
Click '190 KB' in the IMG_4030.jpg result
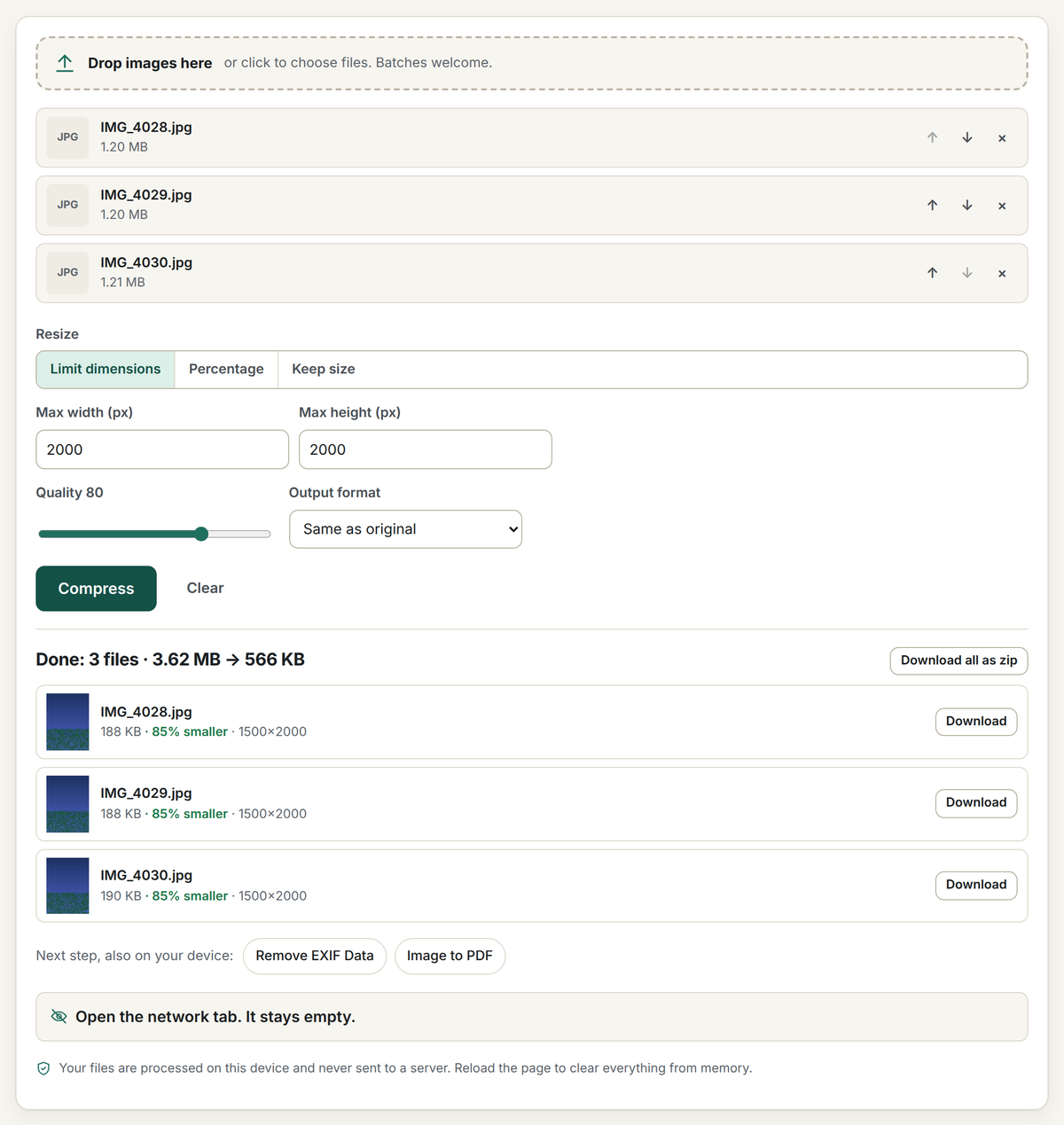click(x=121, y=896)
